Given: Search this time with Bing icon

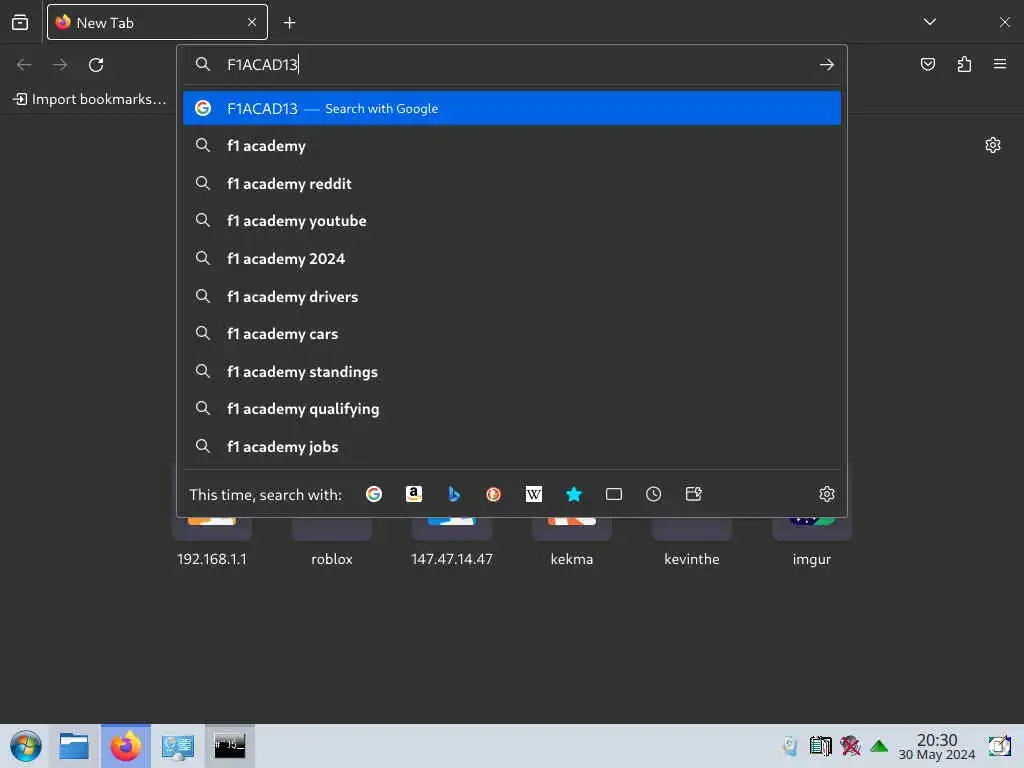Looking at the screenshot, I should (x=454, y=494).
